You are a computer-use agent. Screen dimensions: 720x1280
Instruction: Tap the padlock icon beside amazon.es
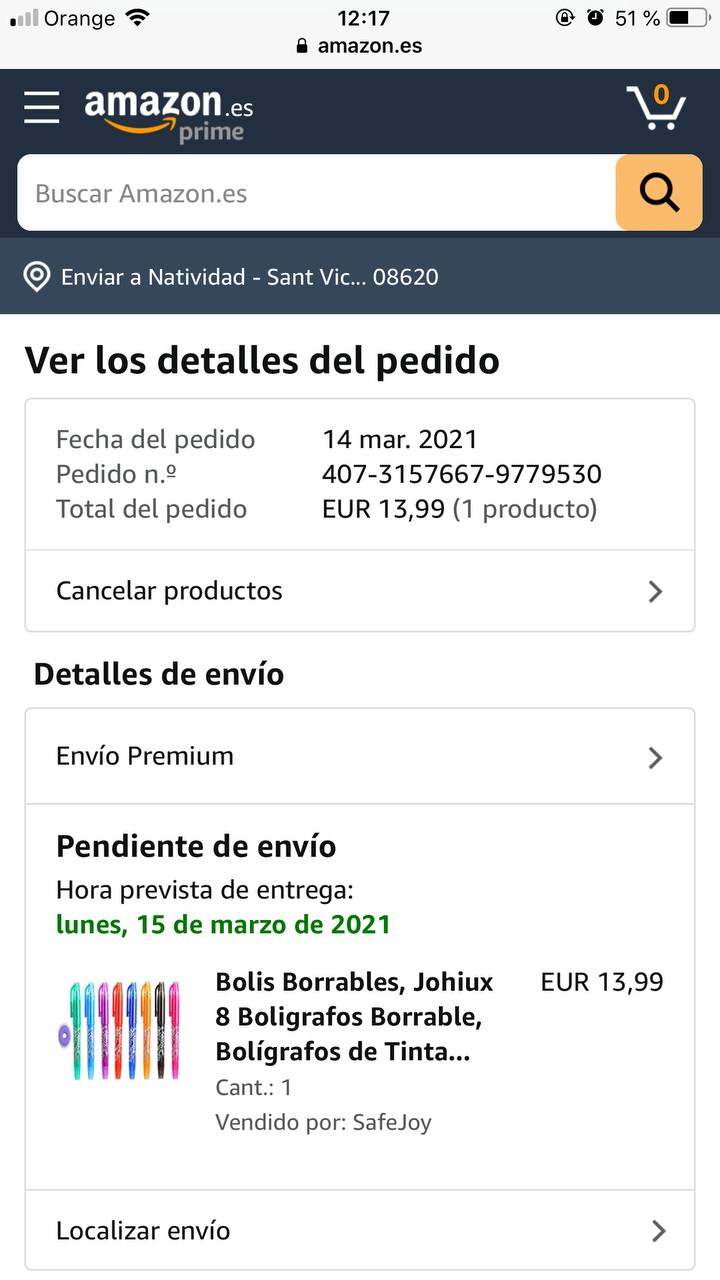coord(303,46)
